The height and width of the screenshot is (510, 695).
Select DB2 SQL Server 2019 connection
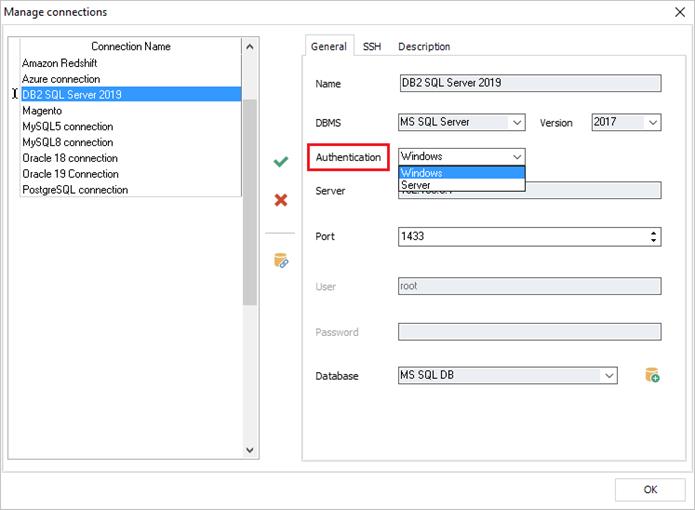click(x=131, y=94)
